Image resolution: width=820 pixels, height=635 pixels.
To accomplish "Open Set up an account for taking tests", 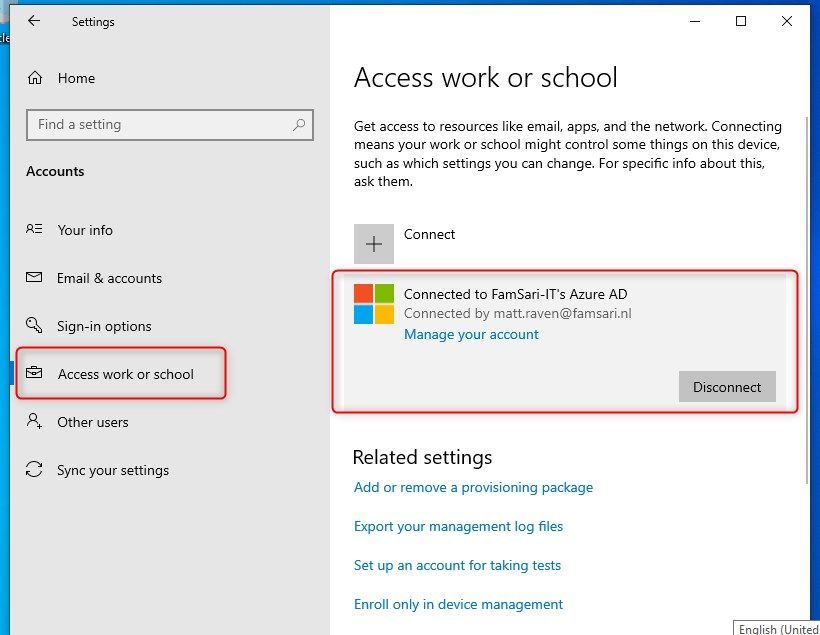I will (x=457, y=565).
